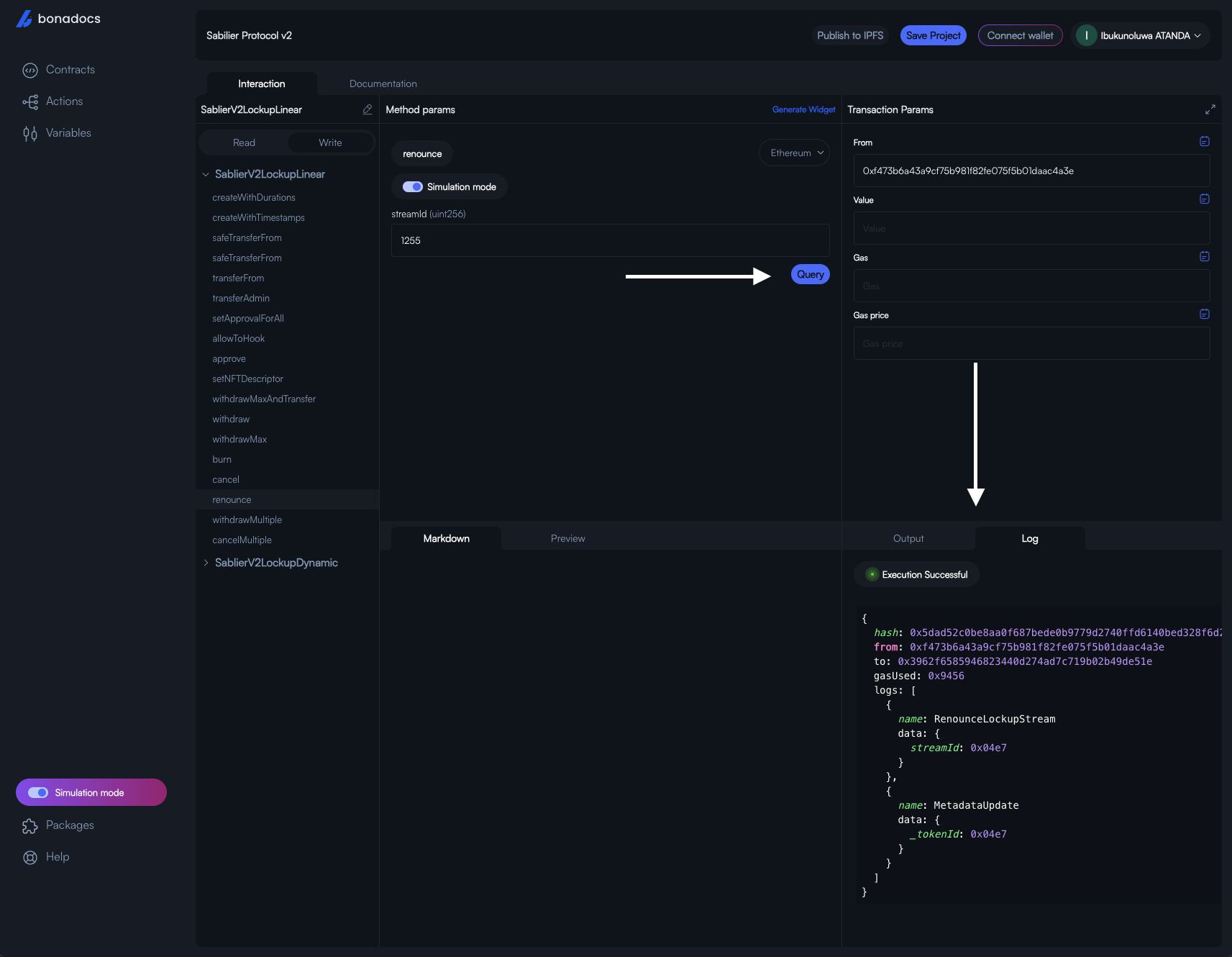Open Preview tab
Screen dimensions: 1232x957
pos(567,538)
